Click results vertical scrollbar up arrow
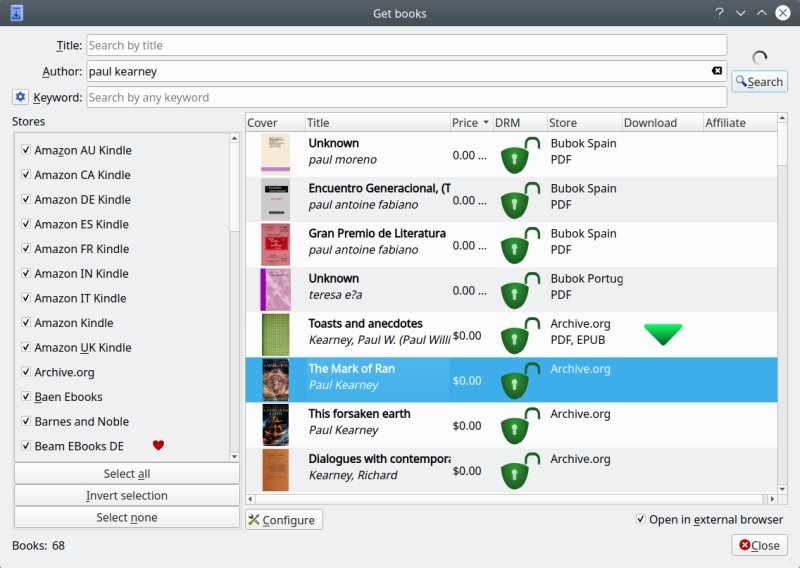The width and height of the screenshot is (800, 568). coord(782,118)
